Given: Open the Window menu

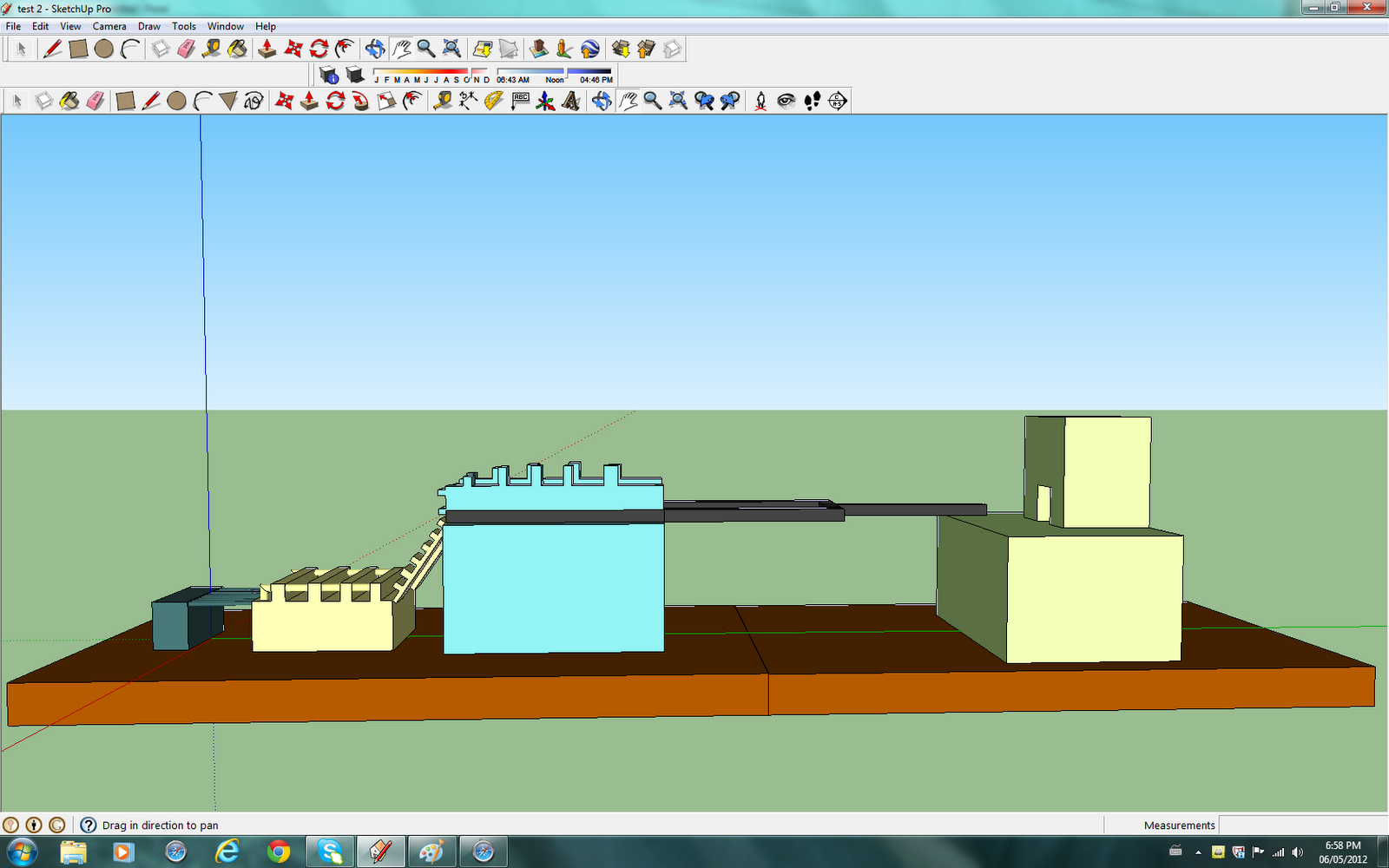Looking at the screenshot, I should [x=225, y=26].
